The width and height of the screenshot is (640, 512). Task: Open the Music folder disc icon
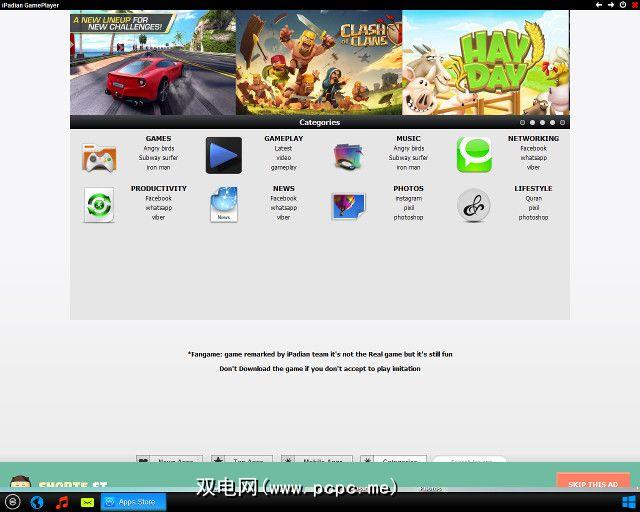[349, 156]
